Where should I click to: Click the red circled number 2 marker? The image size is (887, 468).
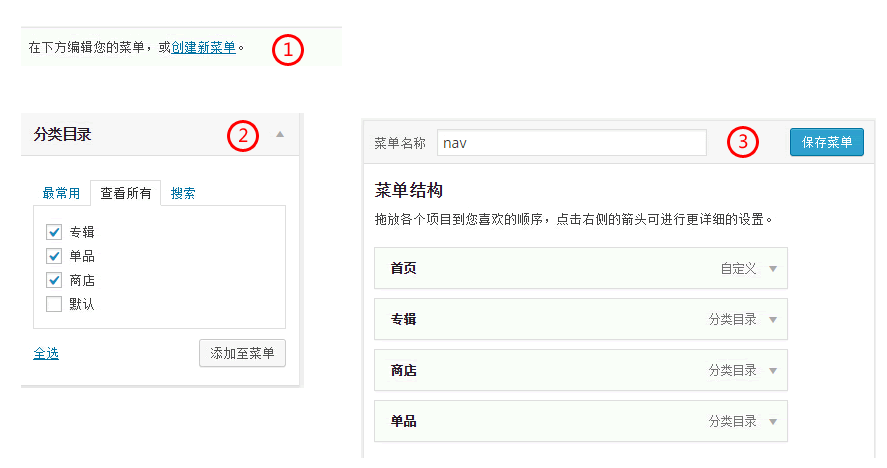click(x=243, y=135)
